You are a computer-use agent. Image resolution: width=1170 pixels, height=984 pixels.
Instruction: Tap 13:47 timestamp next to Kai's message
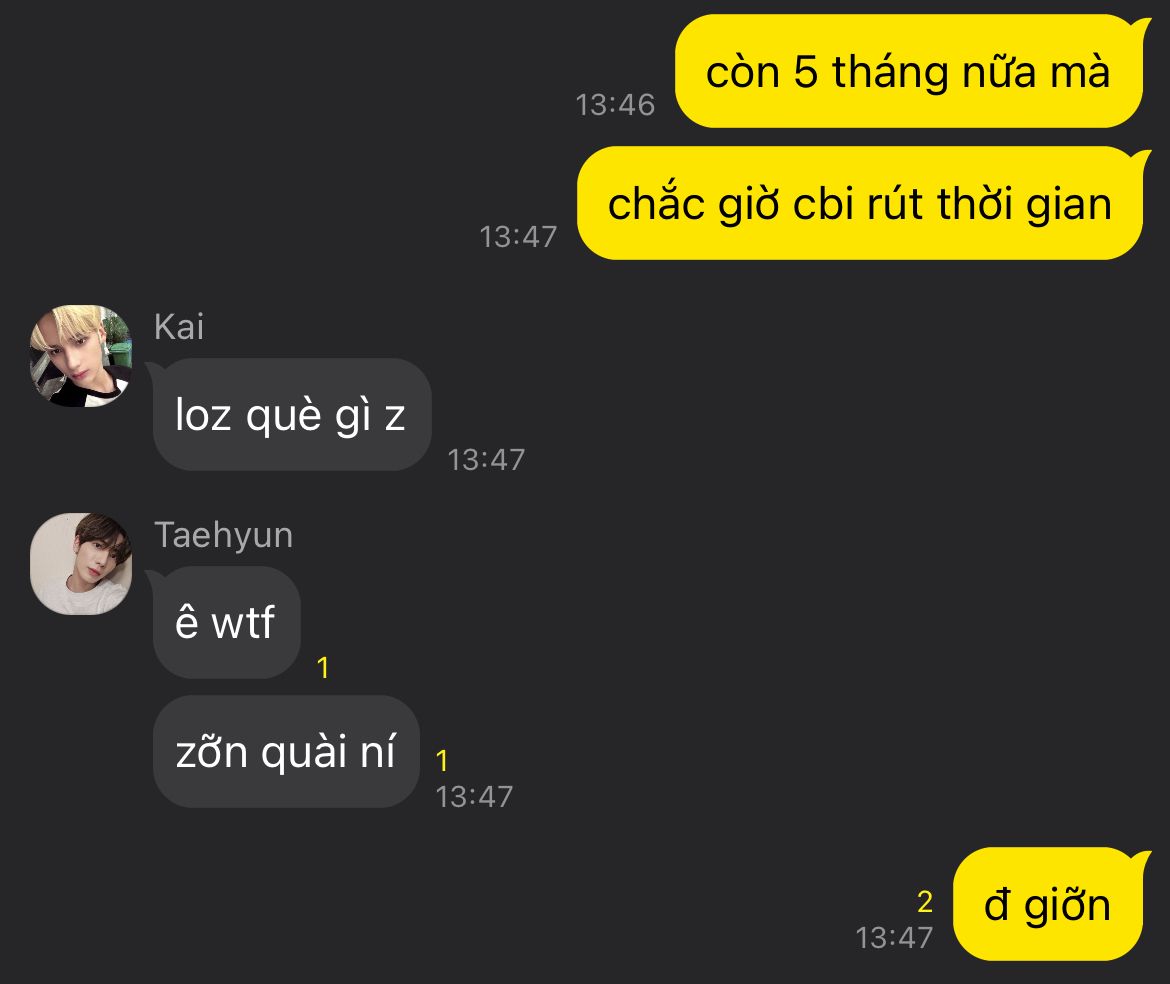pyautogui.click(x=486, y=460)
